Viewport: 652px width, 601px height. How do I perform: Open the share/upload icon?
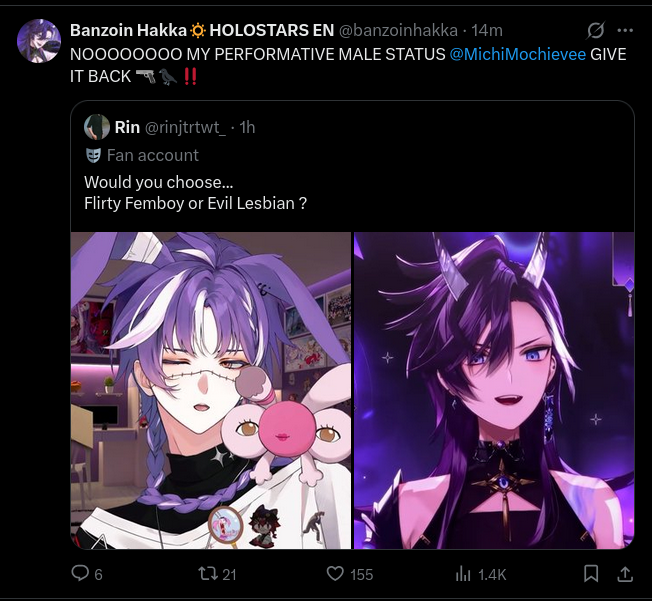pos(625,574)
